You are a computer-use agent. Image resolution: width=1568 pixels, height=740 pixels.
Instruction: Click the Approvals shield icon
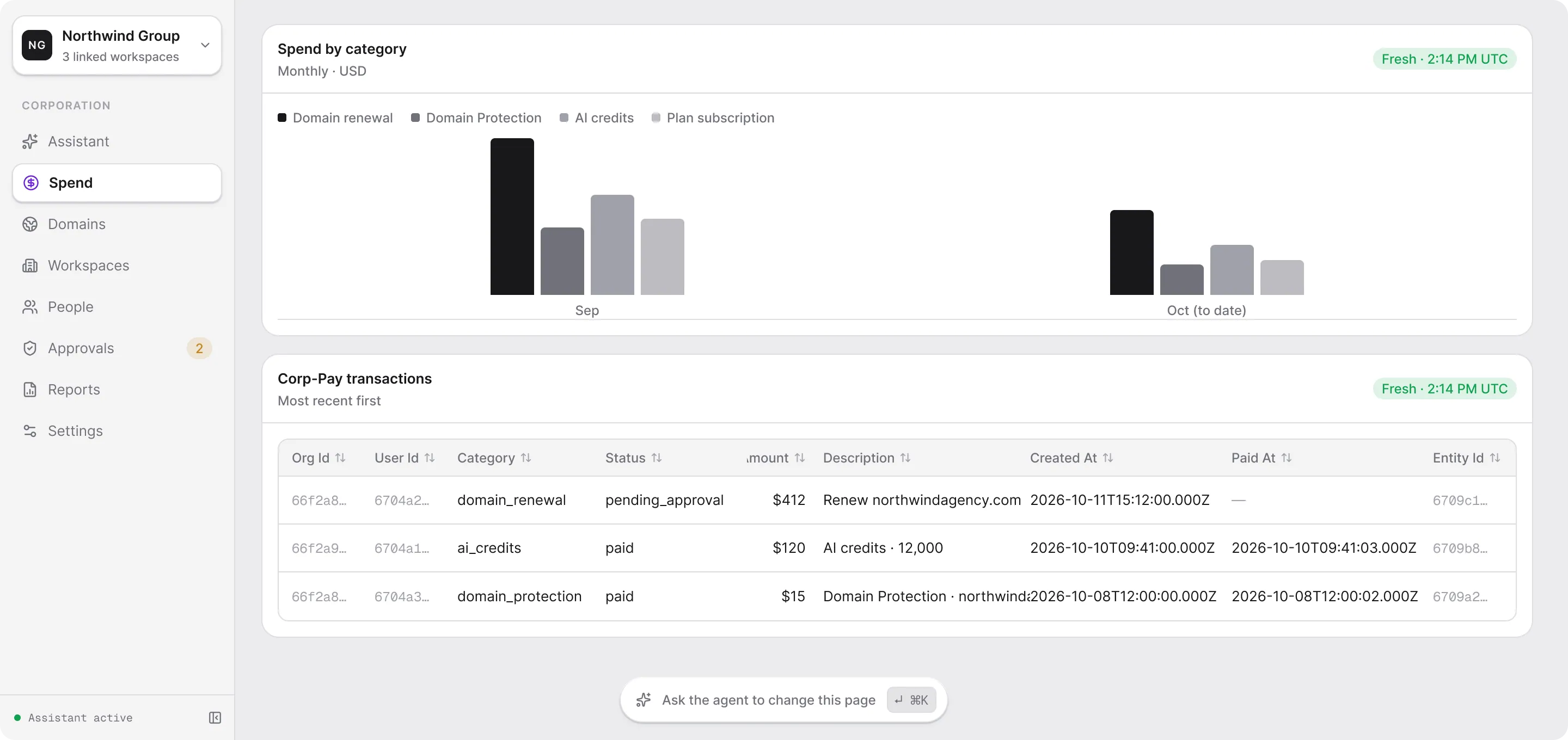coord(30,348)
